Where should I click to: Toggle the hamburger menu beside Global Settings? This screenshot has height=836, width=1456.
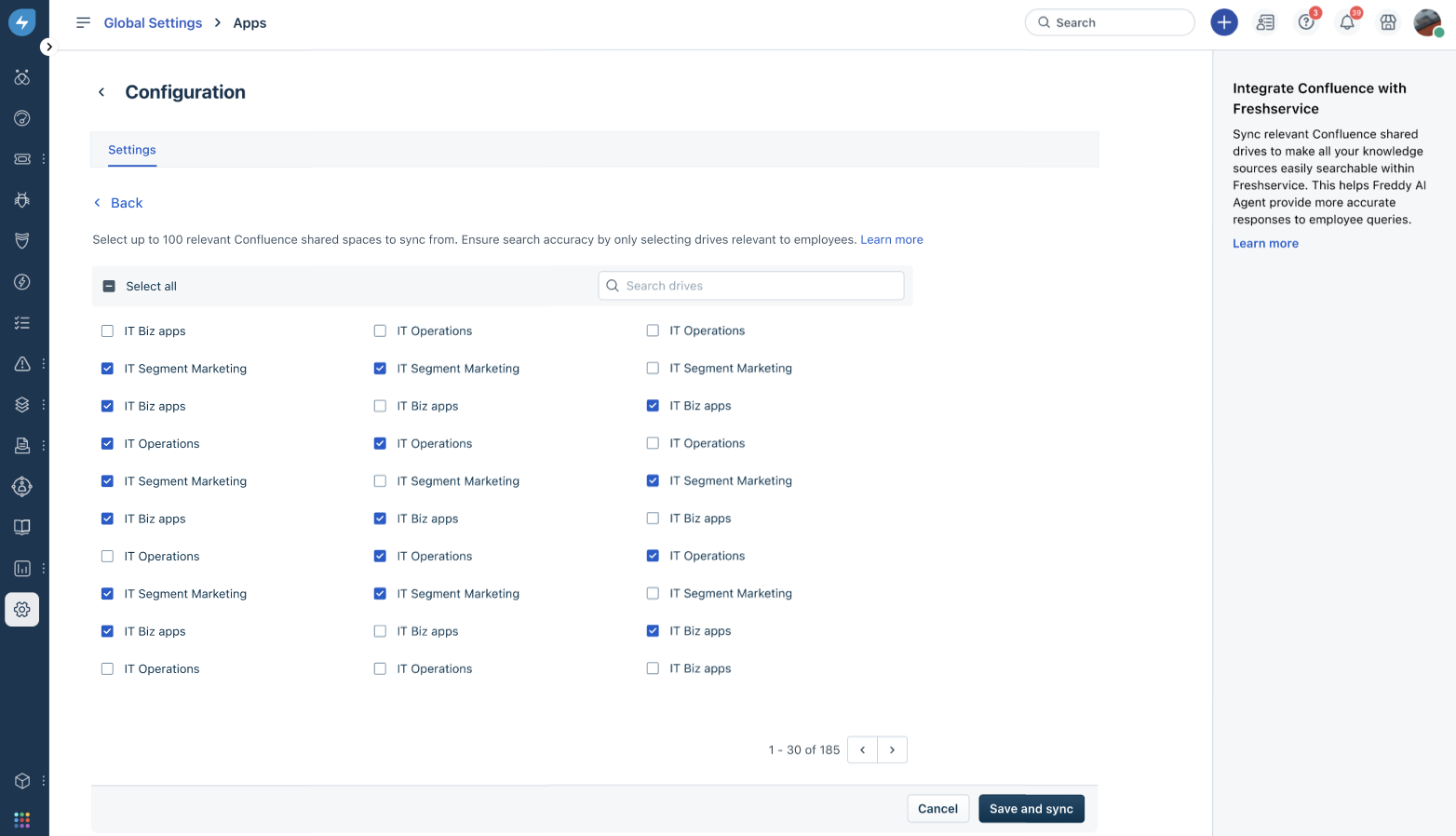(83, 22)
